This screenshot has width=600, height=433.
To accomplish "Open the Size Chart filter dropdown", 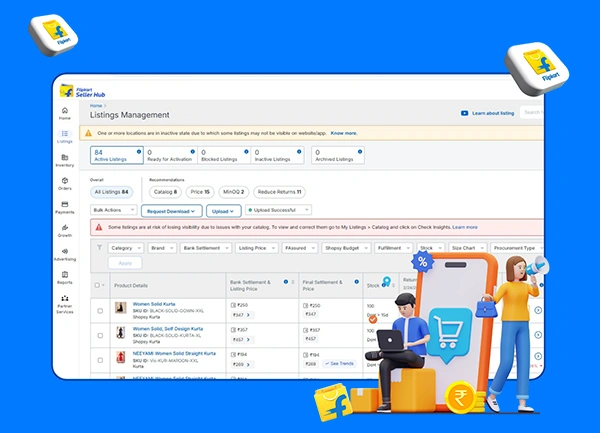I will (468, 248).
